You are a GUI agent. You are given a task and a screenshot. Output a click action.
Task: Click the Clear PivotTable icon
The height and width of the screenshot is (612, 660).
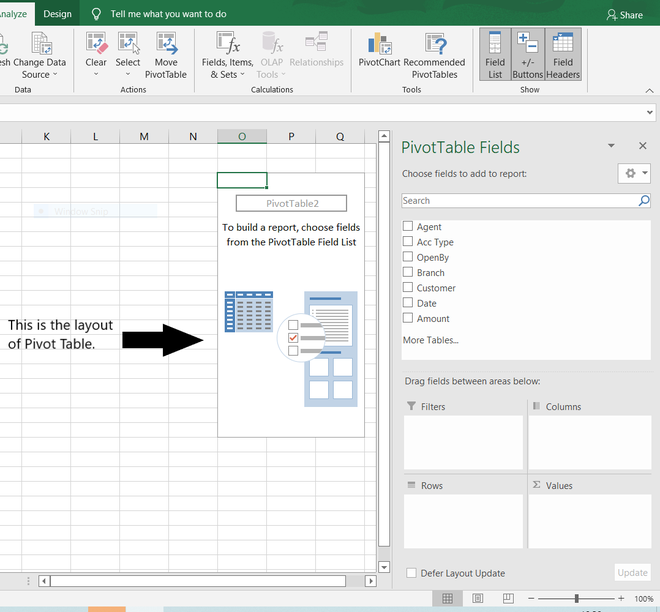(x=96, y=43)
